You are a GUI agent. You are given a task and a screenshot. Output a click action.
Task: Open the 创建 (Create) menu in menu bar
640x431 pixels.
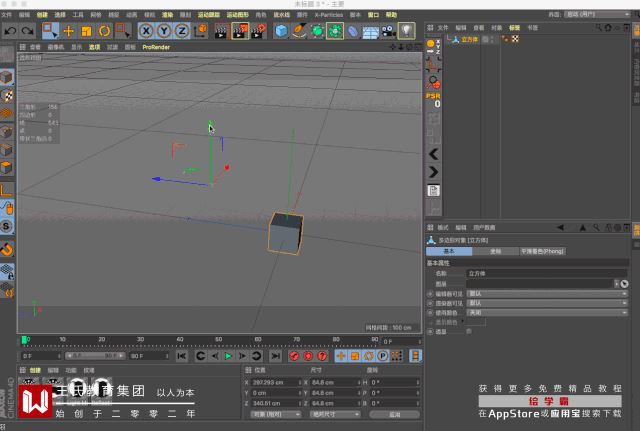click(x=42, y=15)
